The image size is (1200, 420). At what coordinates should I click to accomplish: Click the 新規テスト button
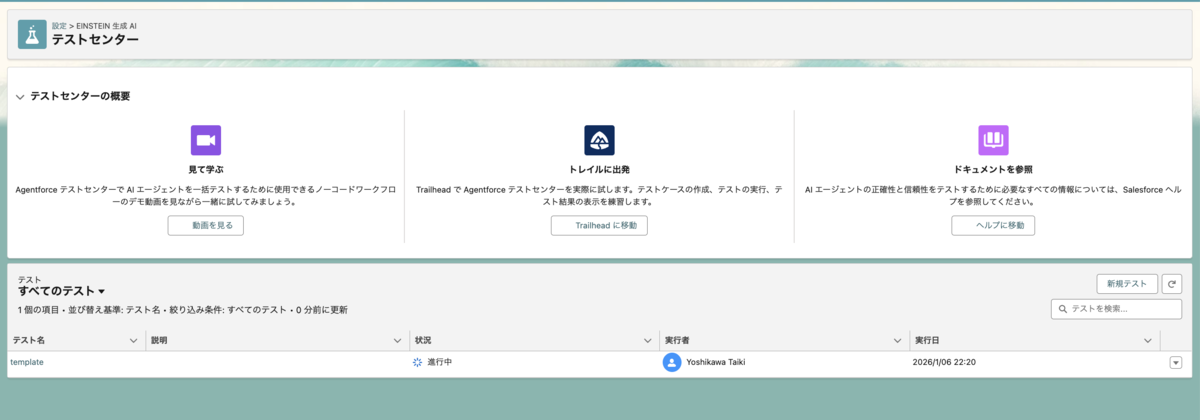(x=1127, y=284)
